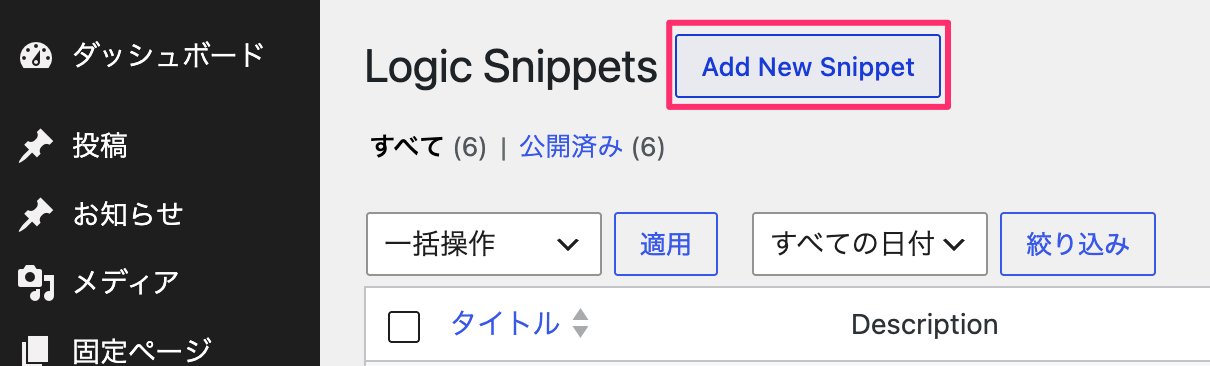
Task: Click the Add New Snippet button
Action: point(808,67)
